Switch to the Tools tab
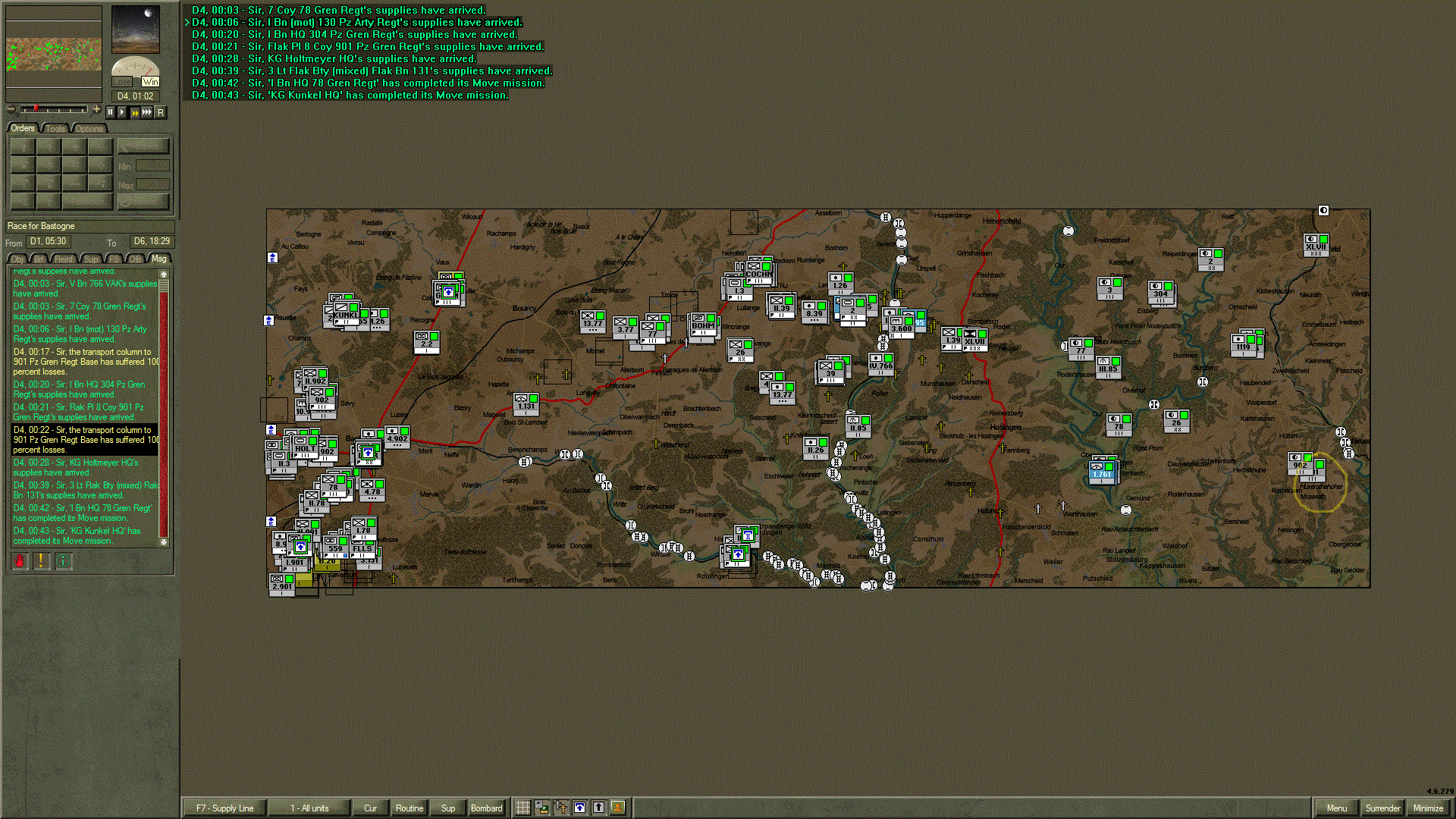 click(x=55, y=129)
